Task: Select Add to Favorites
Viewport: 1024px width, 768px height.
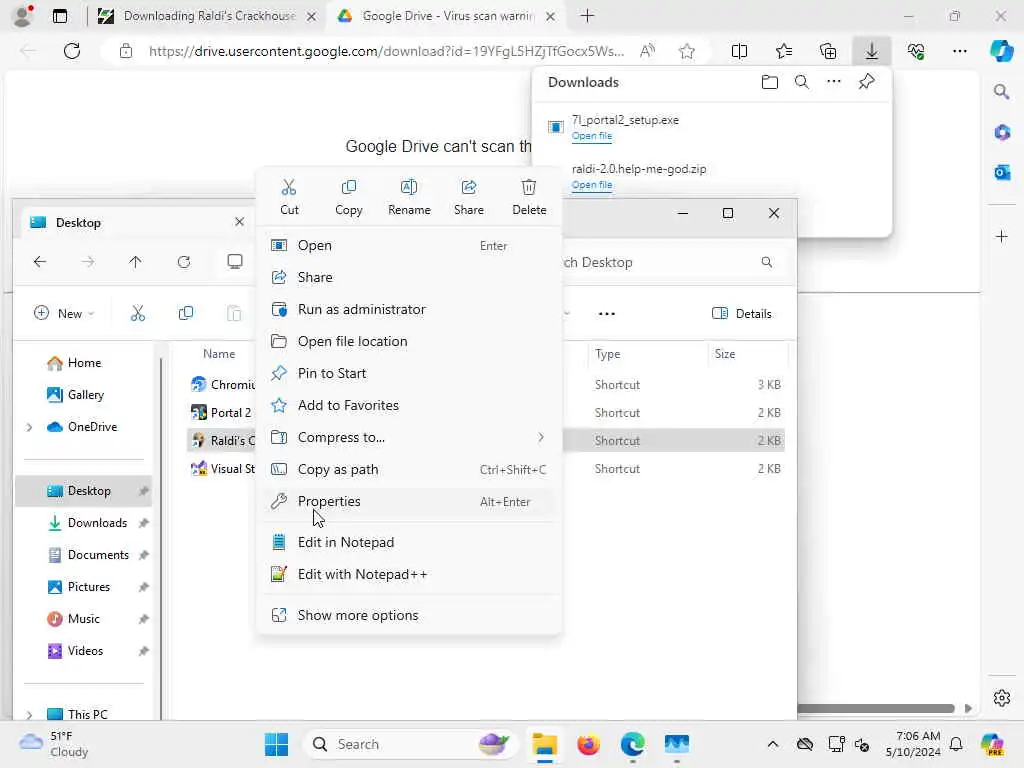Action: click(x=409, y=406)
